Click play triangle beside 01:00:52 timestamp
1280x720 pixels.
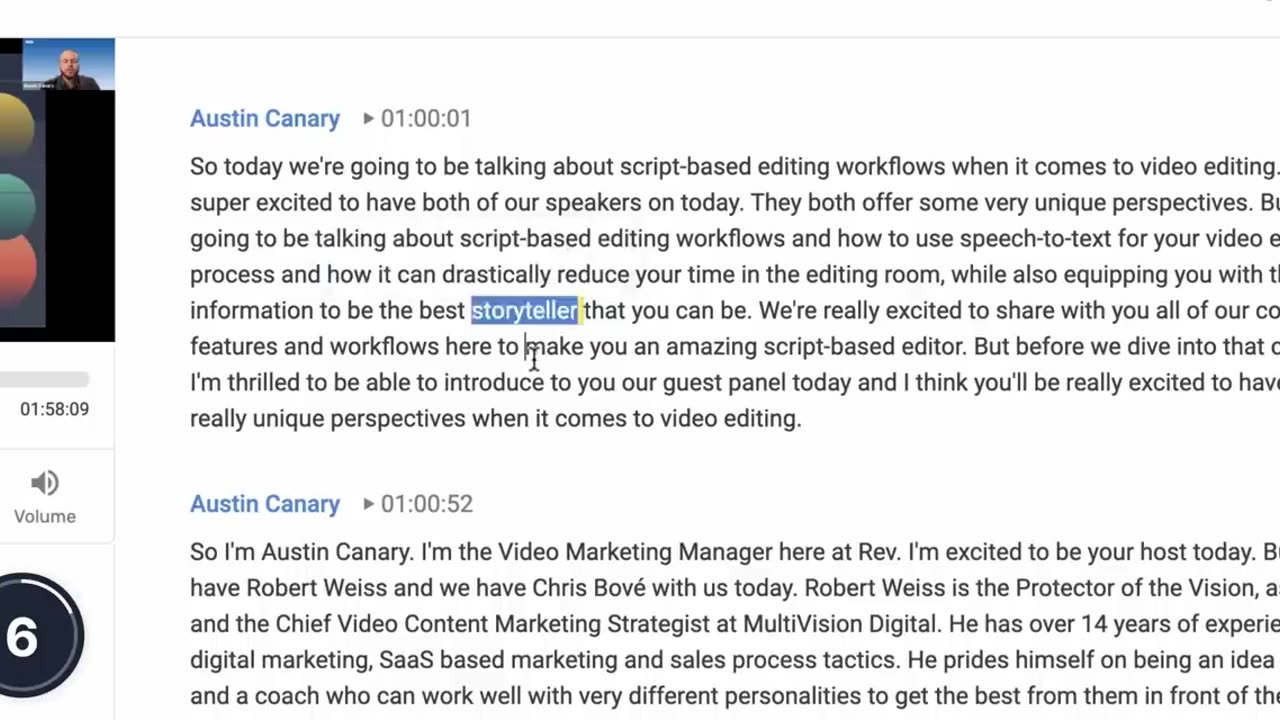point(368,503)
